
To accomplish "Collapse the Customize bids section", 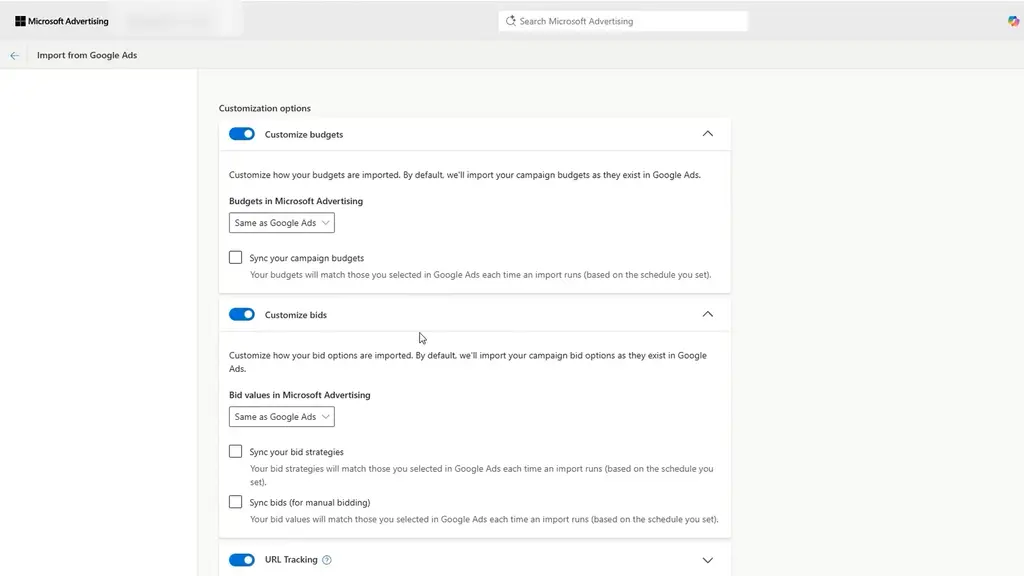I will tap(707, 314).
